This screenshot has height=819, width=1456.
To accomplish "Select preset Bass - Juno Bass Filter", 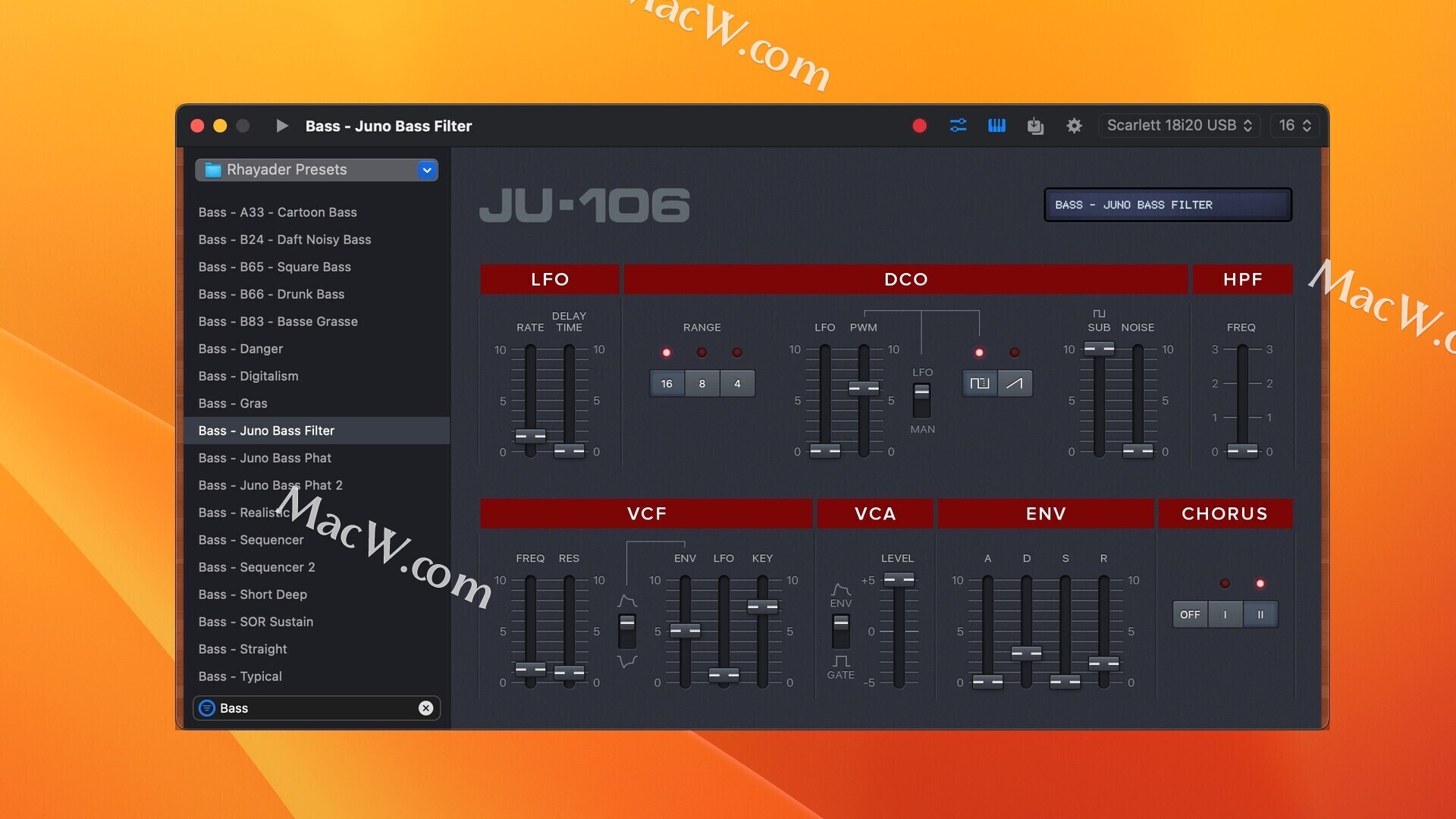I will pyautogui.click(x=317, y=431).
